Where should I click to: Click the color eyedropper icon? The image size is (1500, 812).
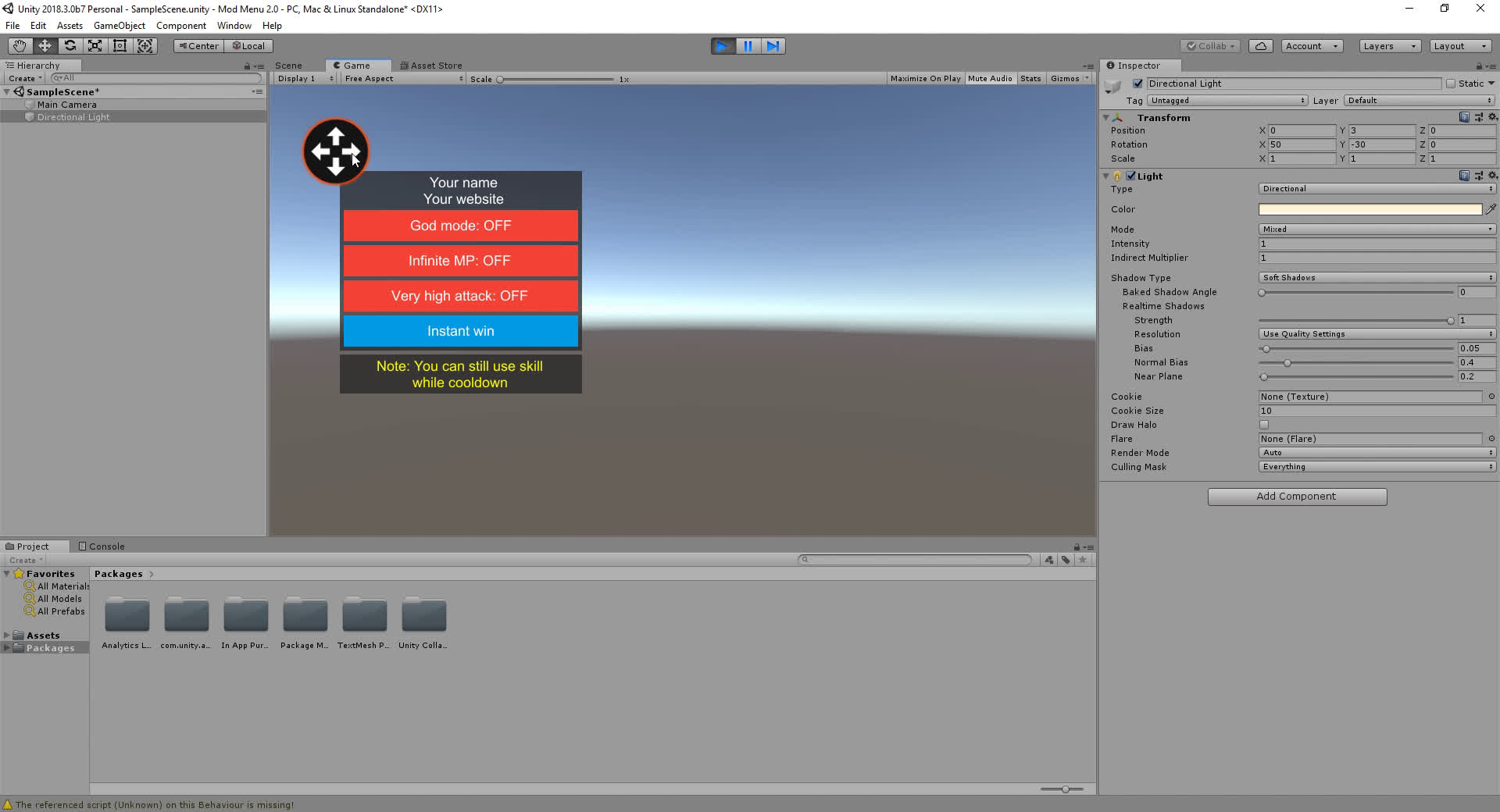1491,209
